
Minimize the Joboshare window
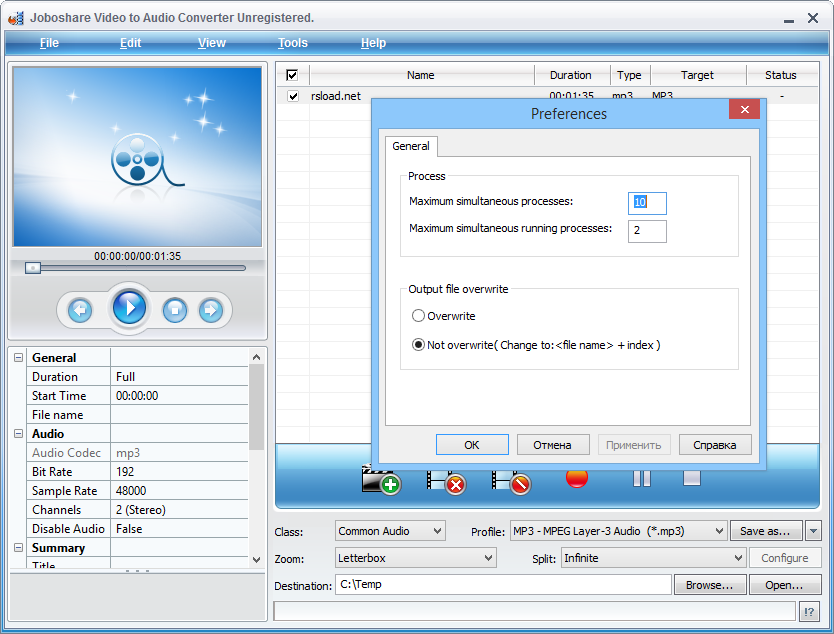(x=789, y=19)
